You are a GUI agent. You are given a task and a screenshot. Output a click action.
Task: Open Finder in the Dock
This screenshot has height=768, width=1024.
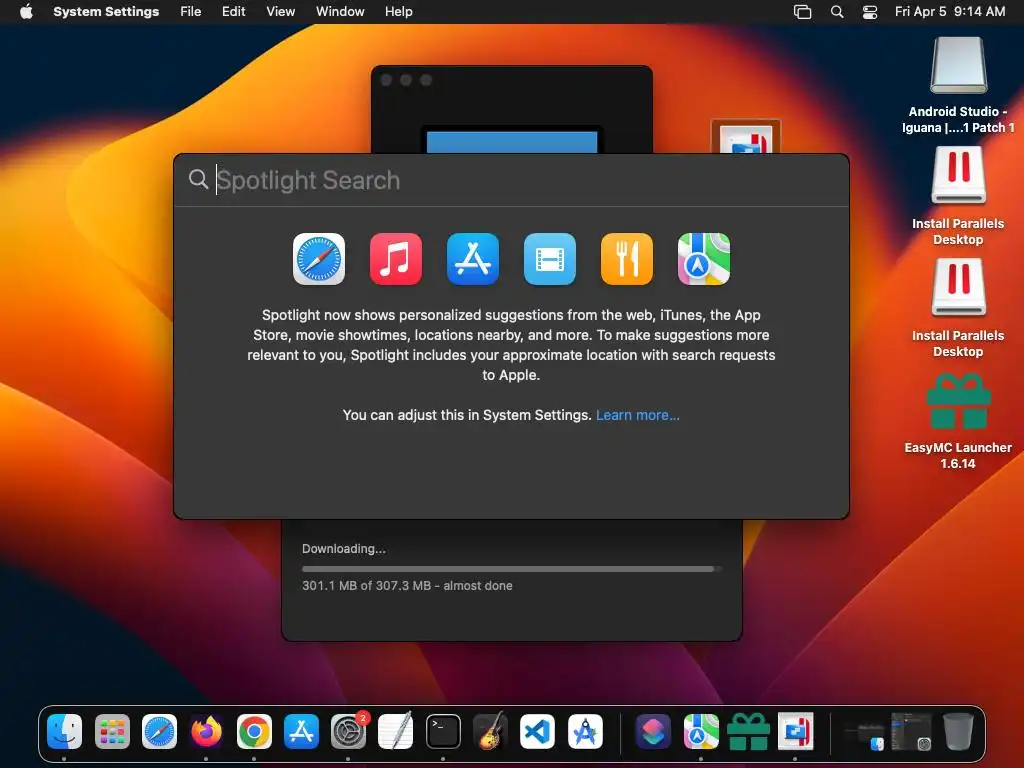tap(64, 731)
